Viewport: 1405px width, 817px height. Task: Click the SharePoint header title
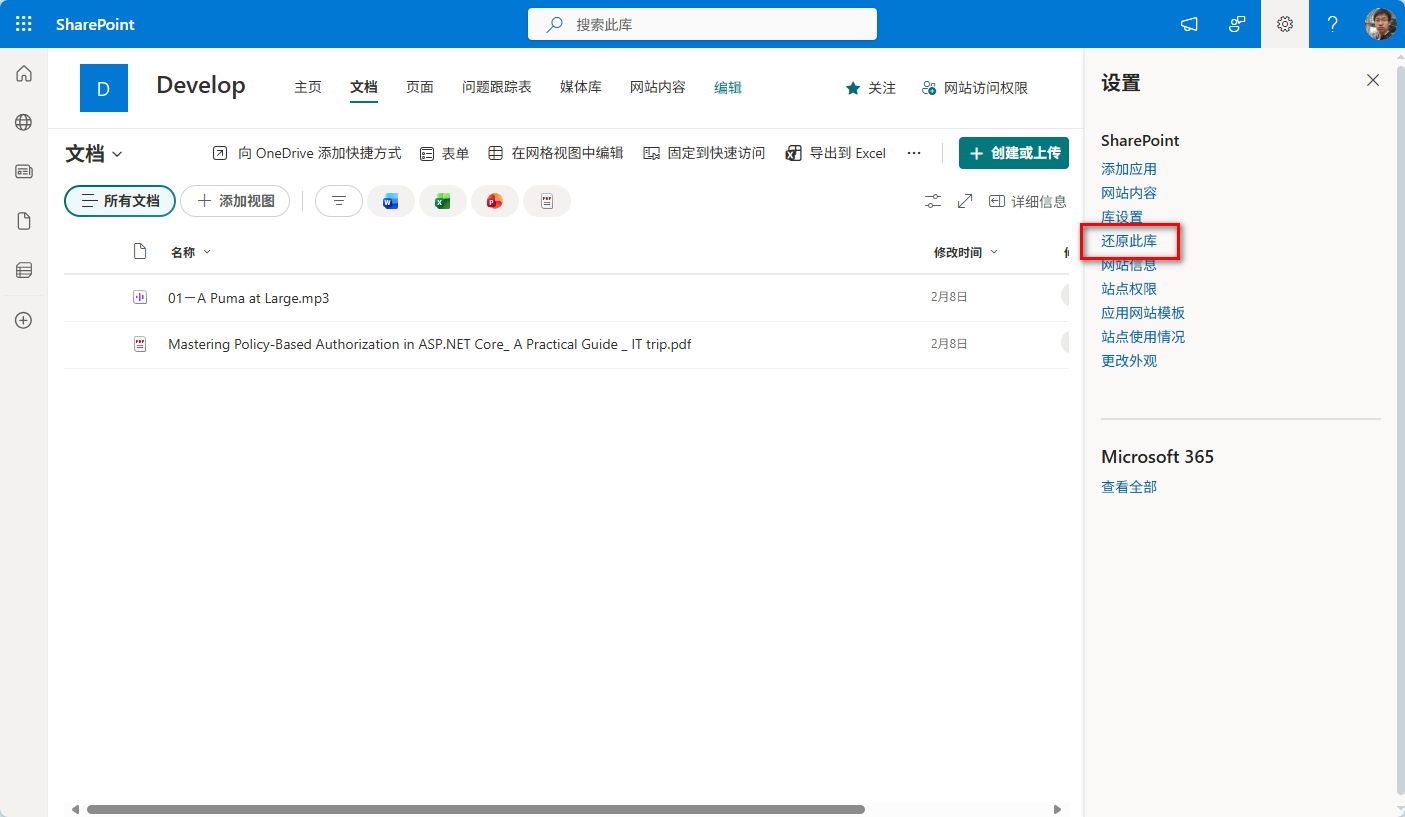coord(96,24)
